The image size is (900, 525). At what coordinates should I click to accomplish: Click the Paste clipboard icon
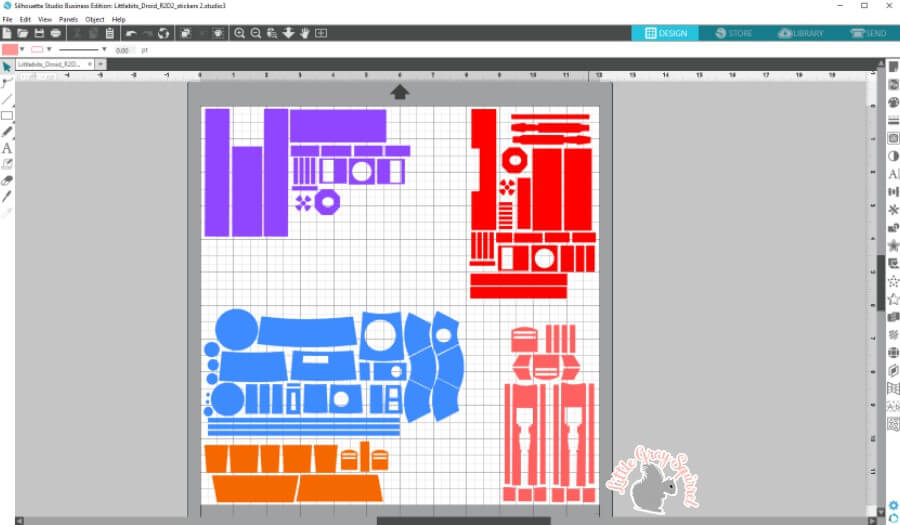coord(108,33)
